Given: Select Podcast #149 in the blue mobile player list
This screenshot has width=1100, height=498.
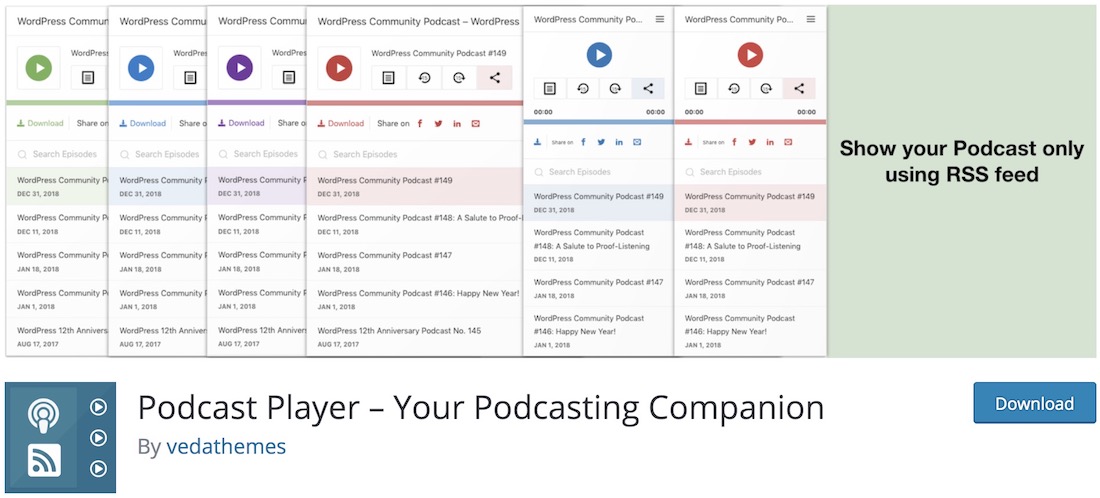Looking at the screenshot, I should coord(599,203).
